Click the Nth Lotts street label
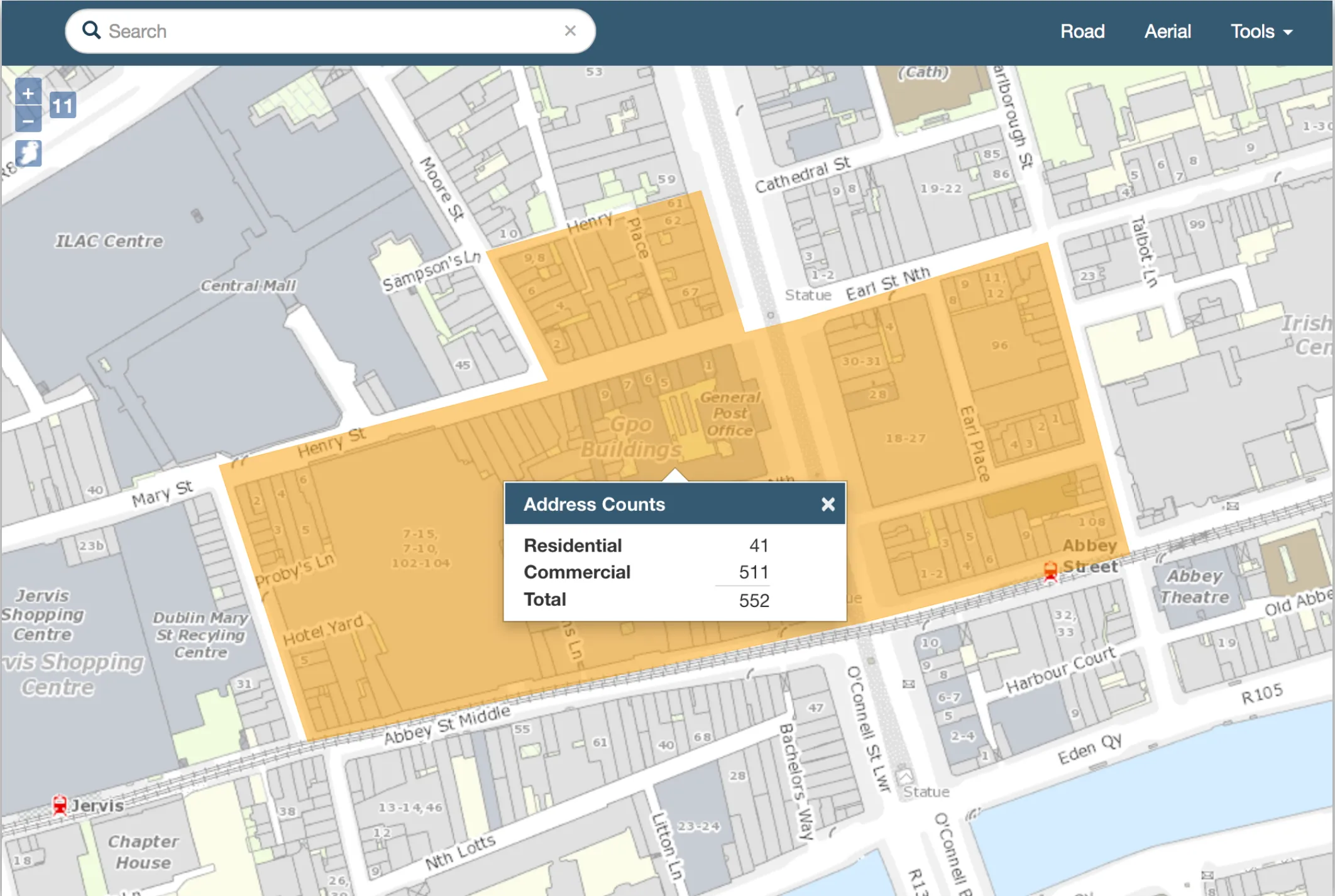 (461, 853)
